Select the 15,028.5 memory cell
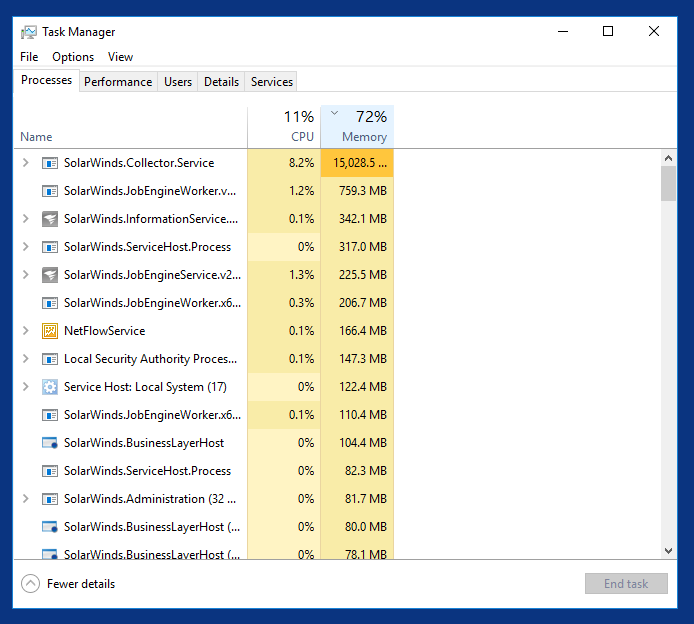This screenshot has height=624, width=694. pos(357,163)
